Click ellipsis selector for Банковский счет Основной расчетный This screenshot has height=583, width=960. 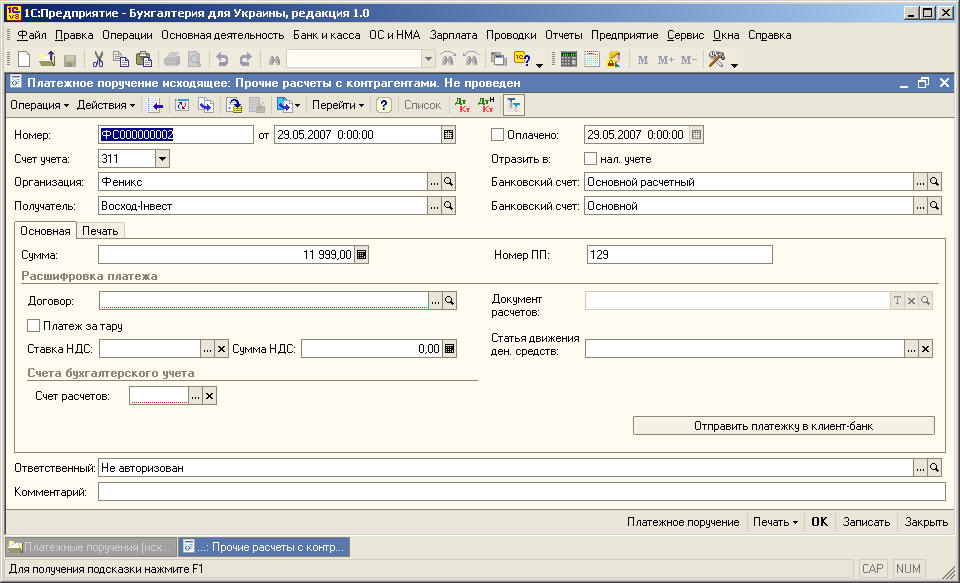(920, 182)
